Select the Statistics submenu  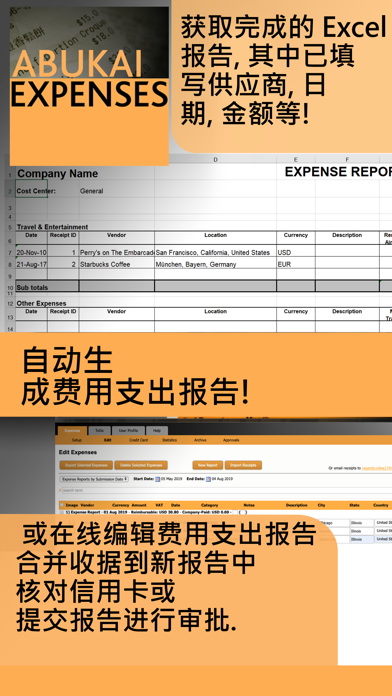pyautogui.click(x=169, y=440)
